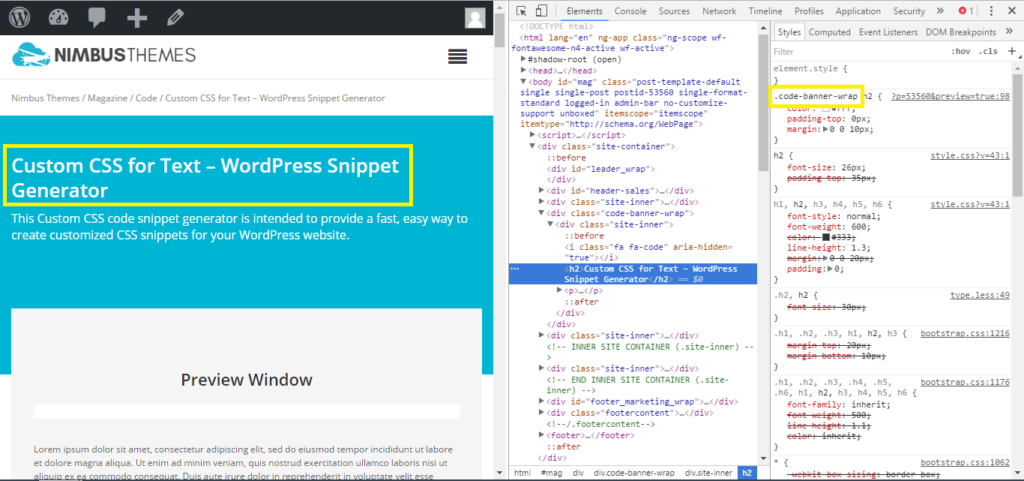Viewport: 1024px width, 481px height.
Task: Expand the div#footer_marketing_wrap node
Action: click(x=541, y=401)
